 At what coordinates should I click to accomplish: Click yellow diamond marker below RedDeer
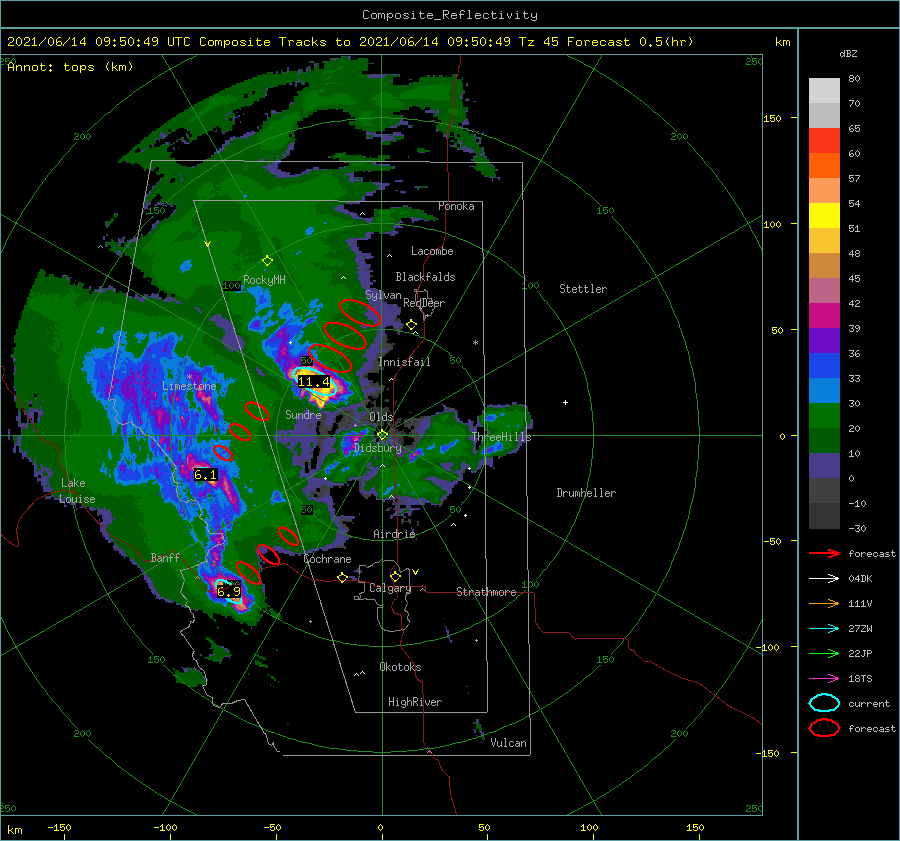click(x=412, y=325)
